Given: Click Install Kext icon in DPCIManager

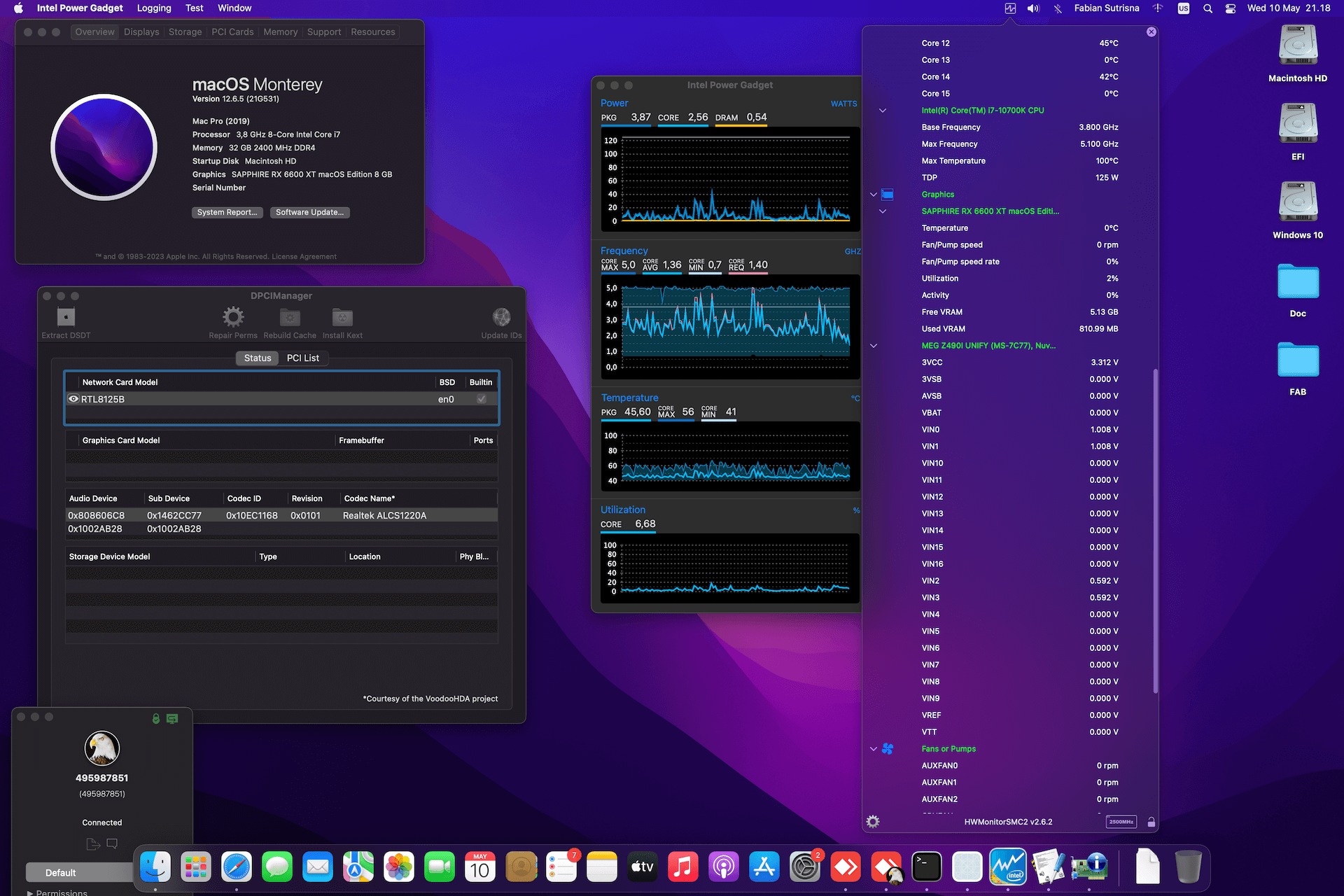Looking at the screenshot, I should point(342,317).
